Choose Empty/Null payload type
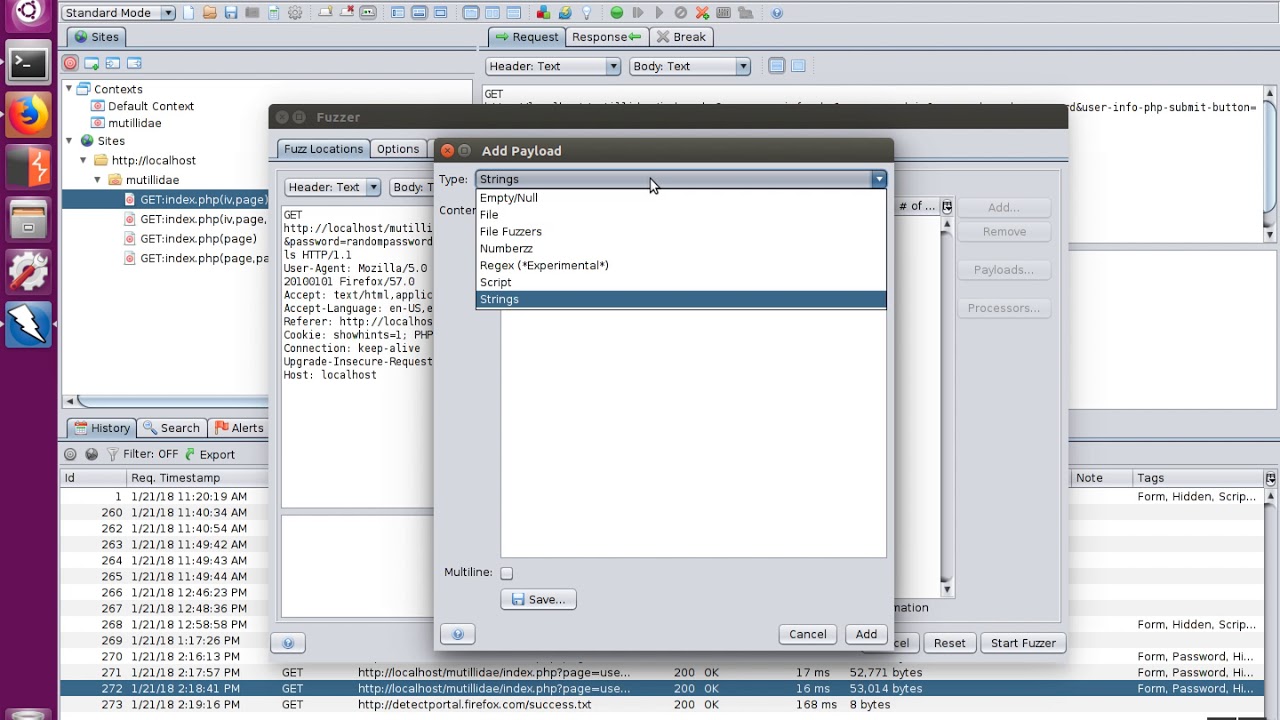The image size is (1280, 720). coord(681,198)
